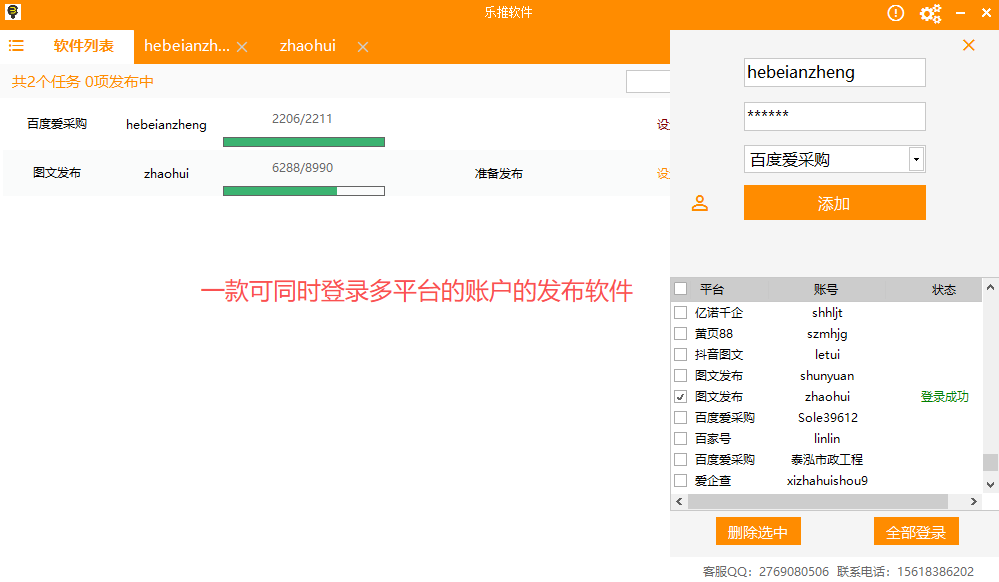Close the add-account panel with its X
This screenshot has width=999, height=582.
[967, 45]
